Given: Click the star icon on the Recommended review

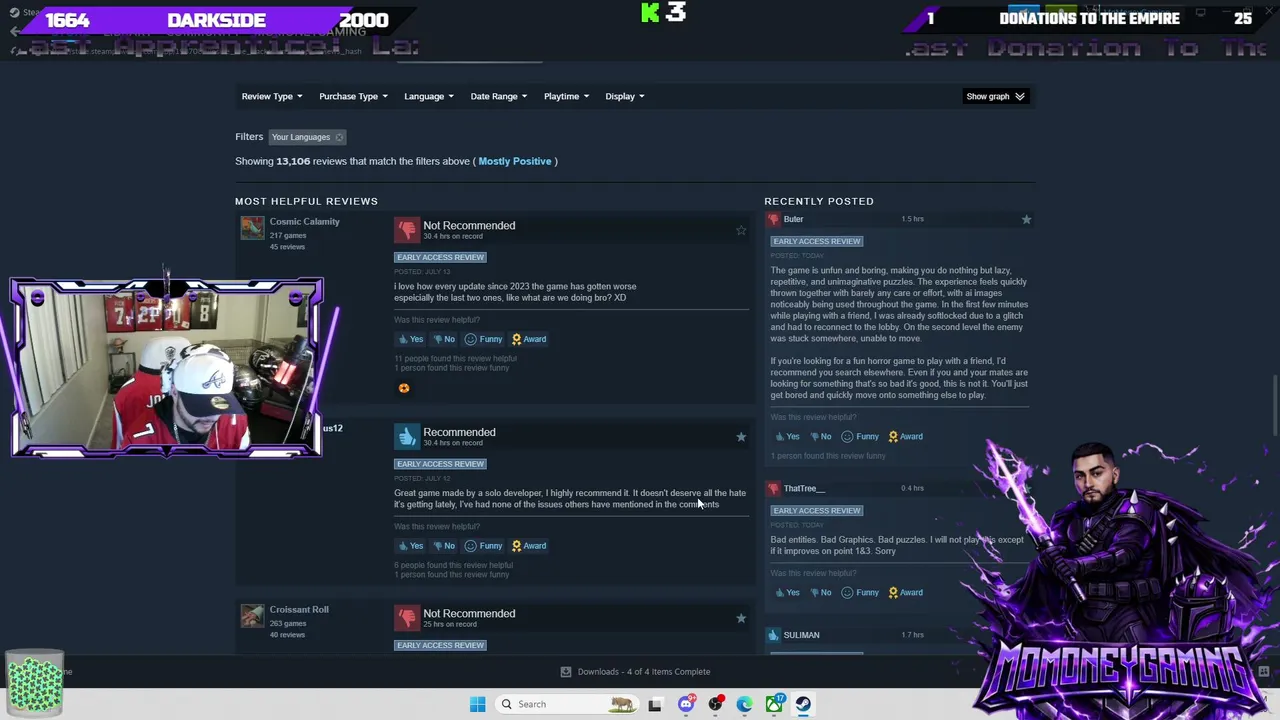Looking at the screenshot, I should pyautogui.click(x=741, y=437).
